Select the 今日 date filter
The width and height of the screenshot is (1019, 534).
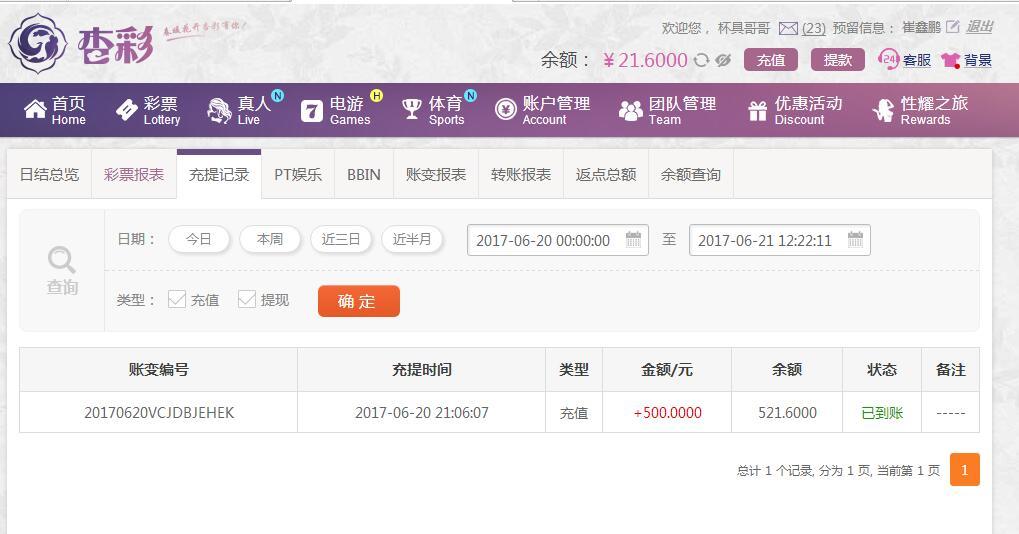coord(199,239)
